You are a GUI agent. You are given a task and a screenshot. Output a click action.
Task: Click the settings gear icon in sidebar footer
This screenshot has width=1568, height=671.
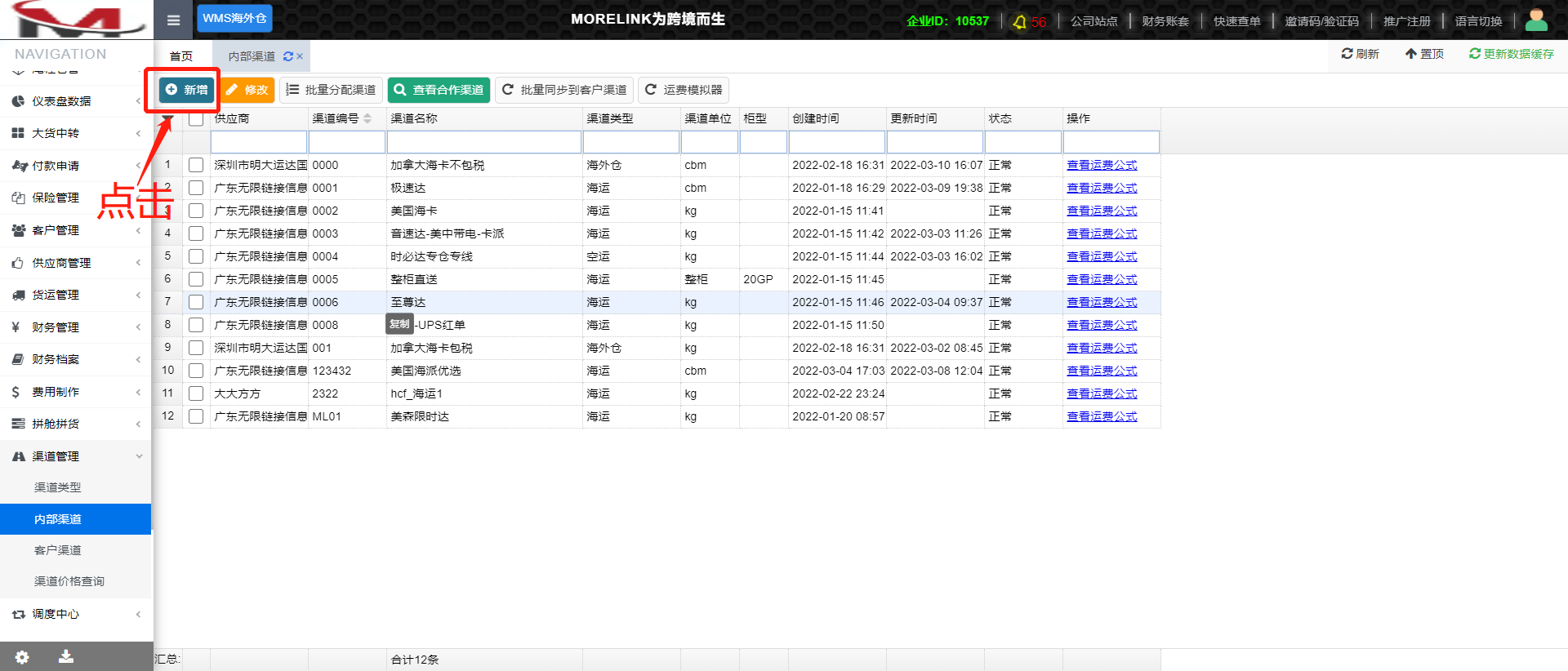coord(22,657)
